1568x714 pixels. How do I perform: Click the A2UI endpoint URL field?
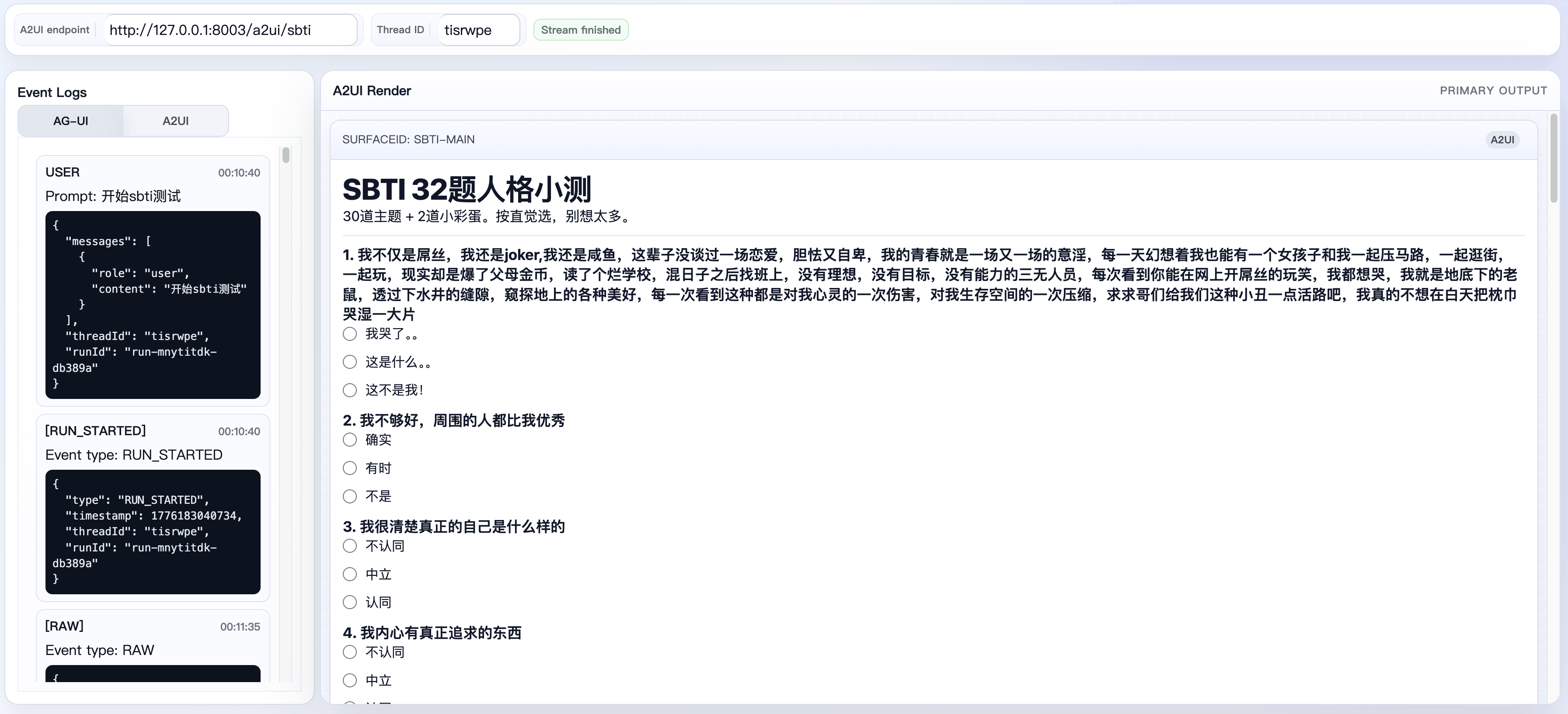230,31
